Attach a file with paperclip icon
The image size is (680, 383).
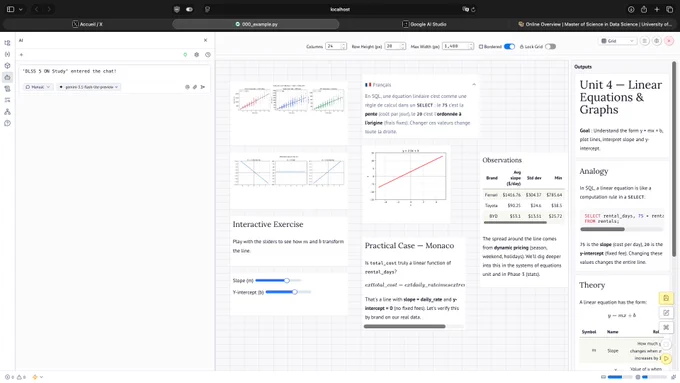195,87
